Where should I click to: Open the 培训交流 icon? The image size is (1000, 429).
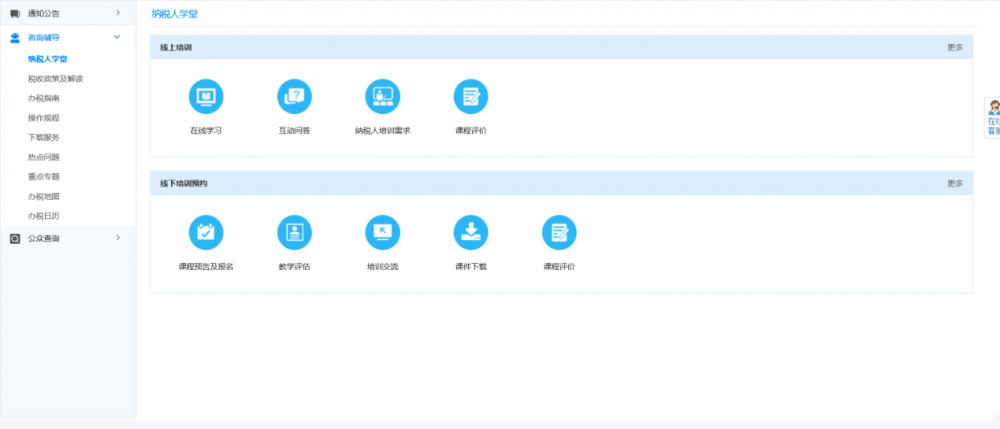point(382,233)
